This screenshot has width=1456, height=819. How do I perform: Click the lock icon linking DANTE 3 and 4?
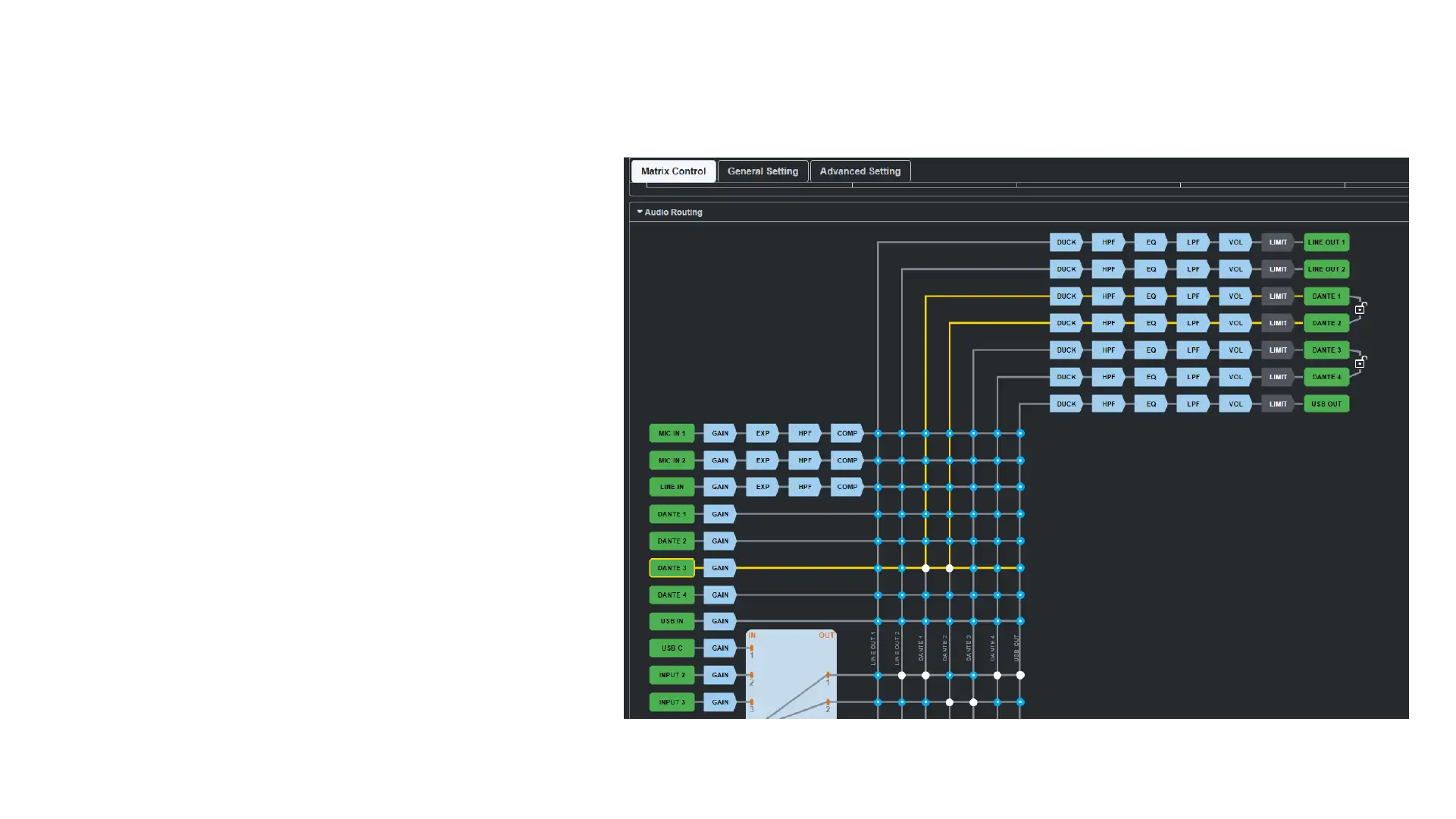click(1360, 362)
